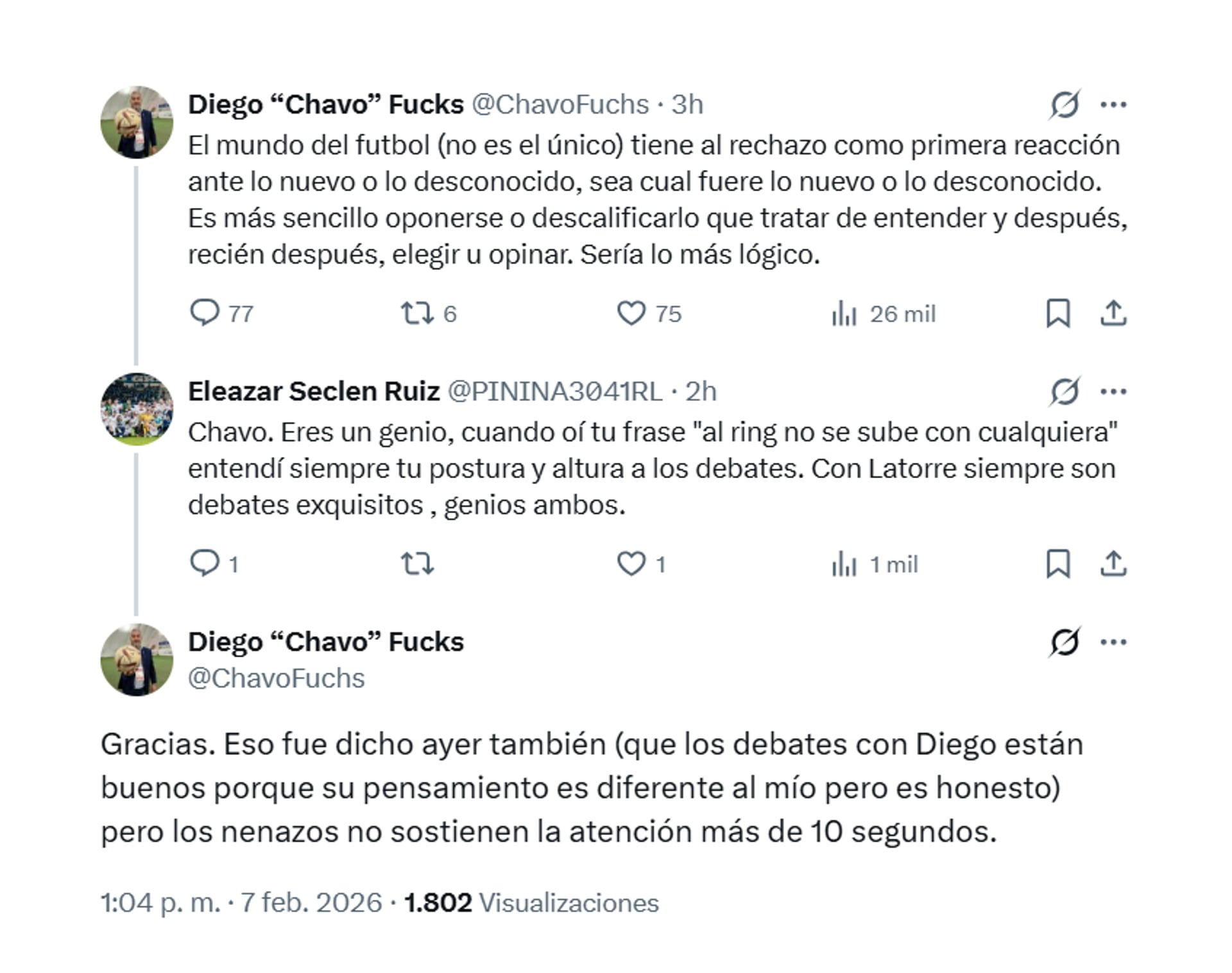Open the @PININA3041RL profile handle
Viewport: 1232px width, 973px height.
coord(554,392)
